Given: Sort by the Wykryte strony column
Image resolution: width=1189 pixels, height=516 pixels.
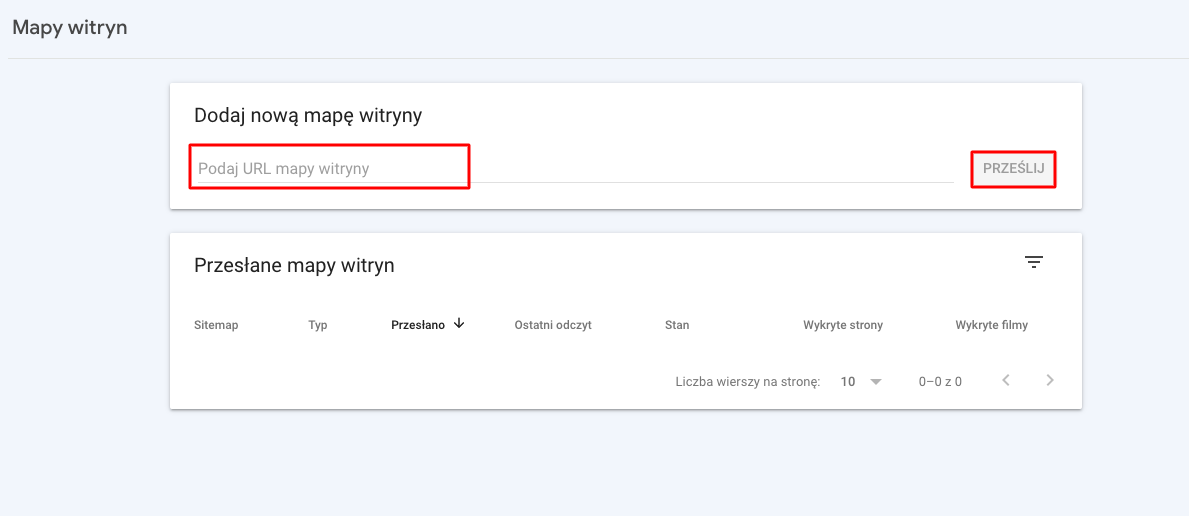Looking at the screenshot, I should (x=843, y=325).
